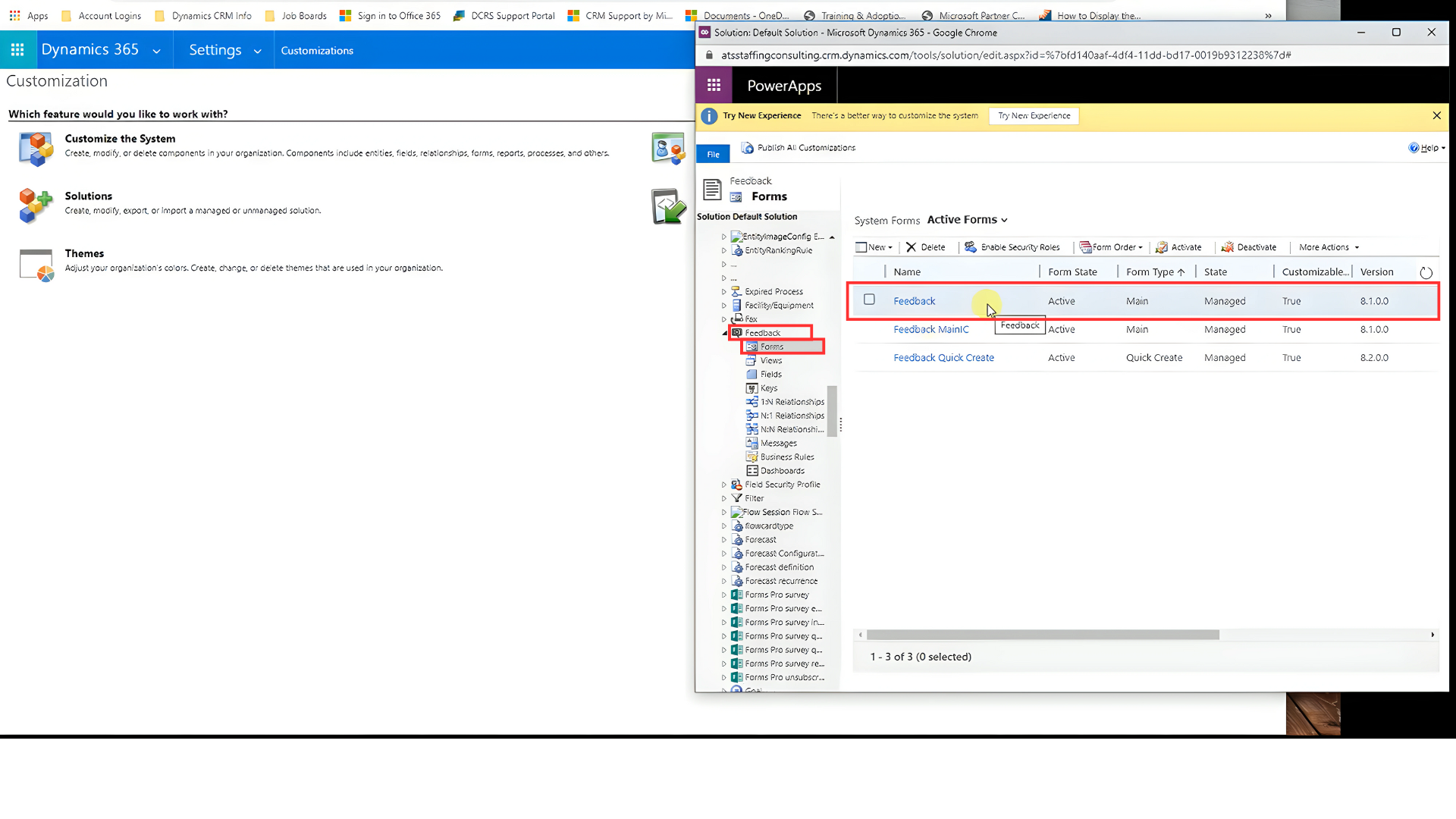The width and height of the screenshot is (1456, 819).
Task: Sort by the Form Type column header
Action: tap(1155, 272)
